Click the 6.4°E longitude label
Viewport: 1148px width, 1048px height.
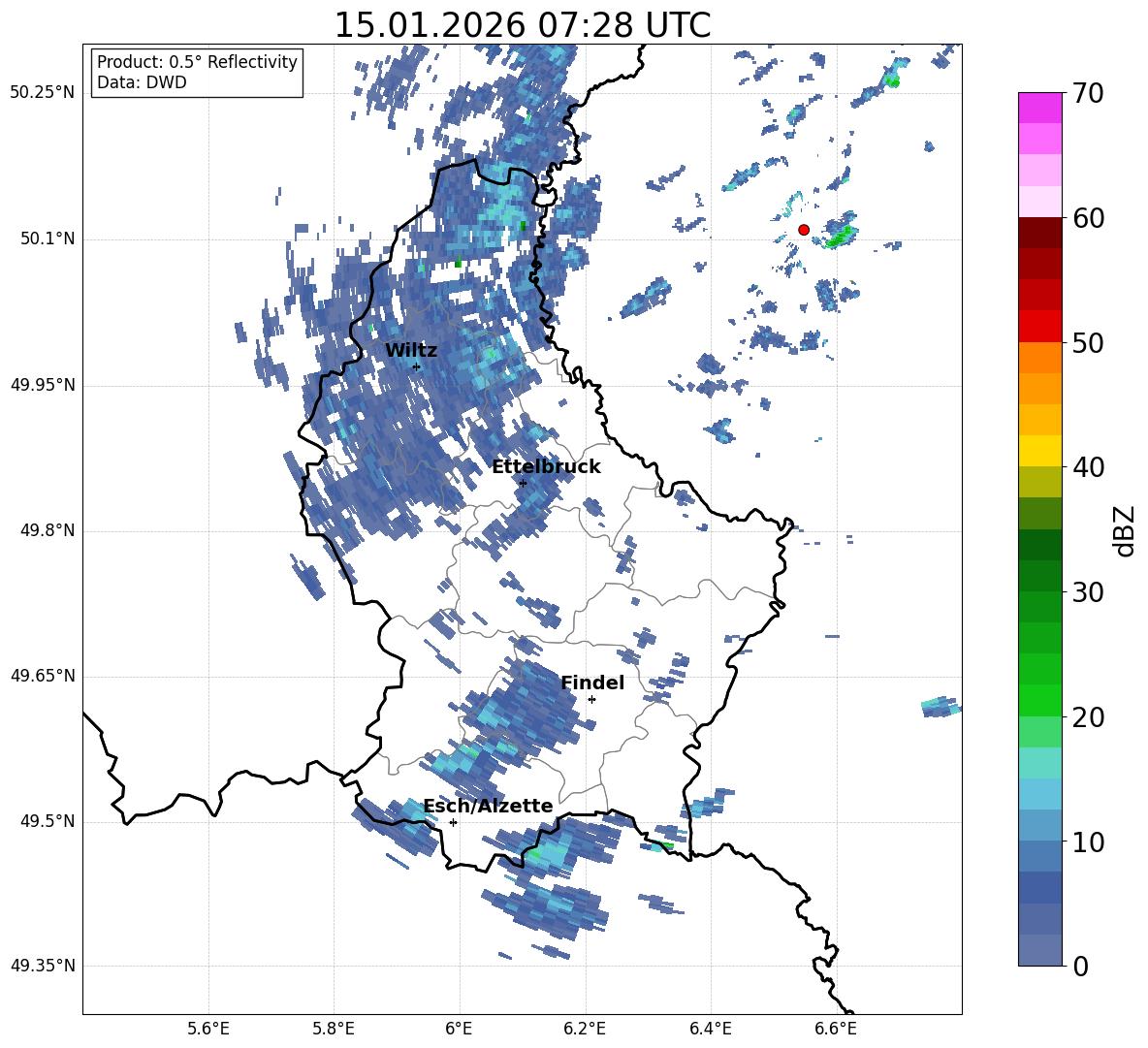coord(710,1029)
